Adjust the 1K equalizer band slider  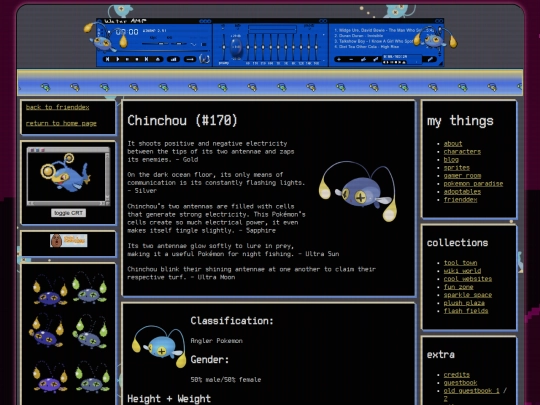click(x=278, y=47)
